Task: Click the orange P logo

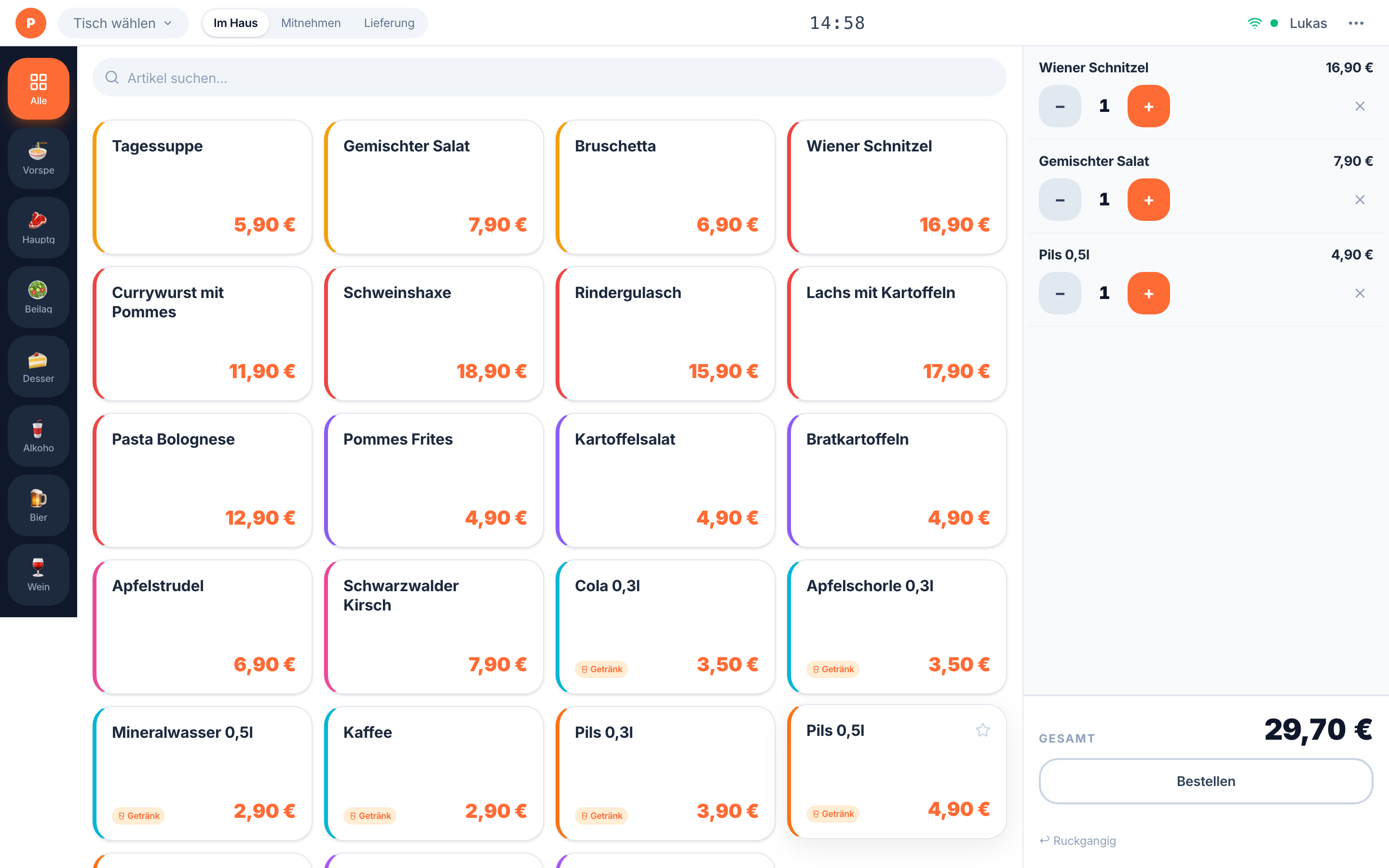Action: point(31,23)
